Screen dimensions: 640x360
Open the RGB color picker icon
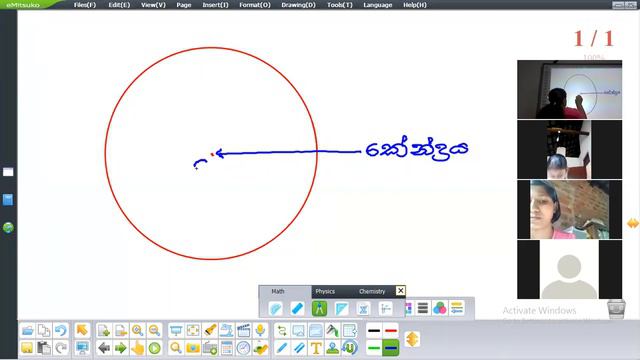[440, 308]
